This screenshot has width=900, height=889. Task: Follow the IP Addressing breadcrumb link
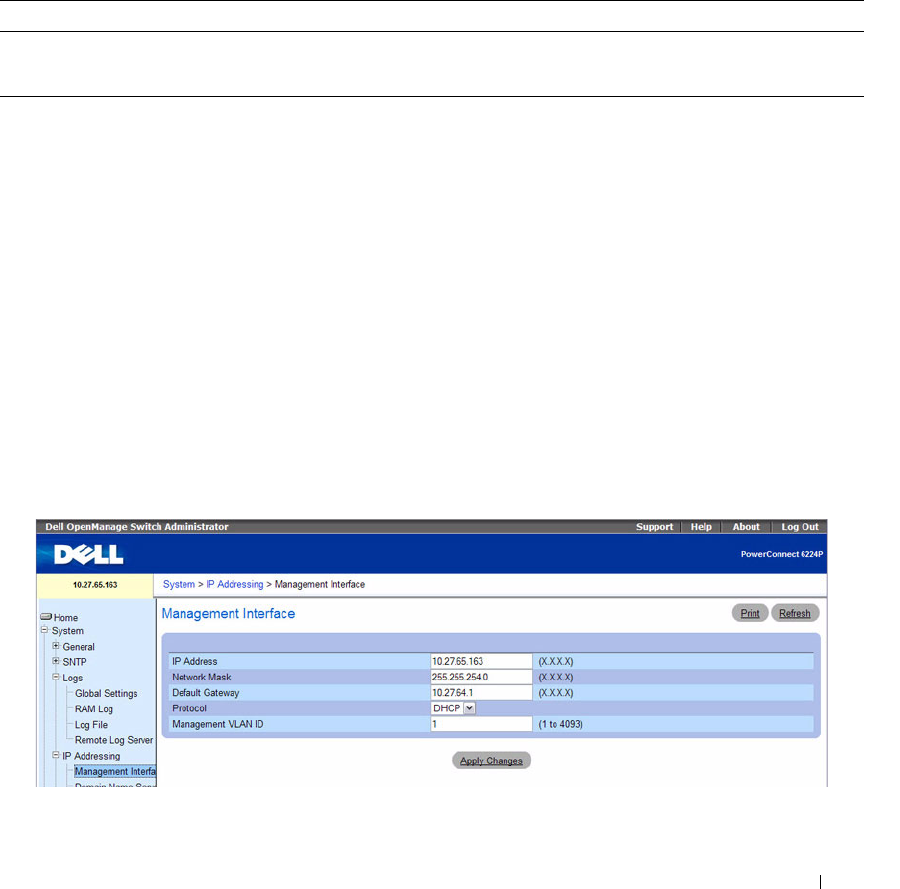click(x=235, y=584)
